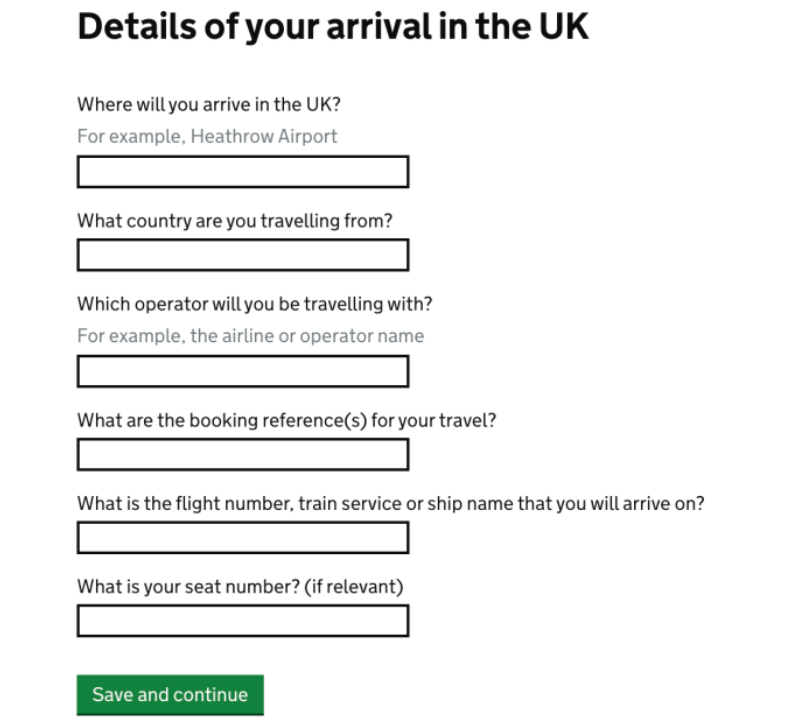
Task: Click the 'Where will you arrive in the UK?' label
Action: [215, 104]
